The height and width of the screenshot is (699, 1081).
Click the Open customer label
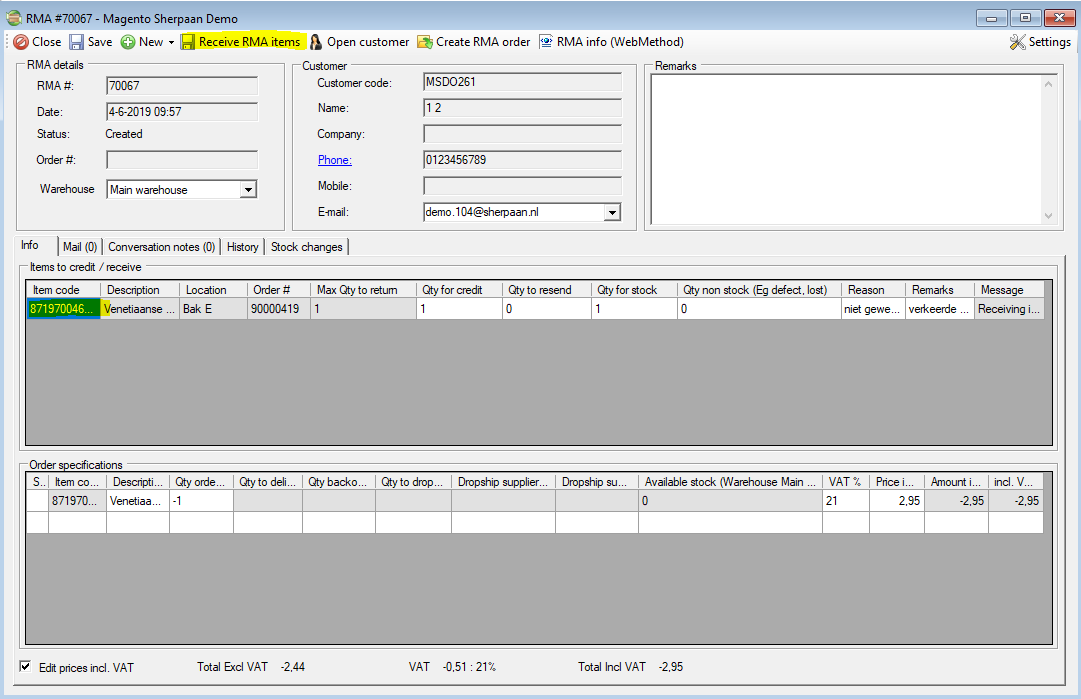coord(368,42)
